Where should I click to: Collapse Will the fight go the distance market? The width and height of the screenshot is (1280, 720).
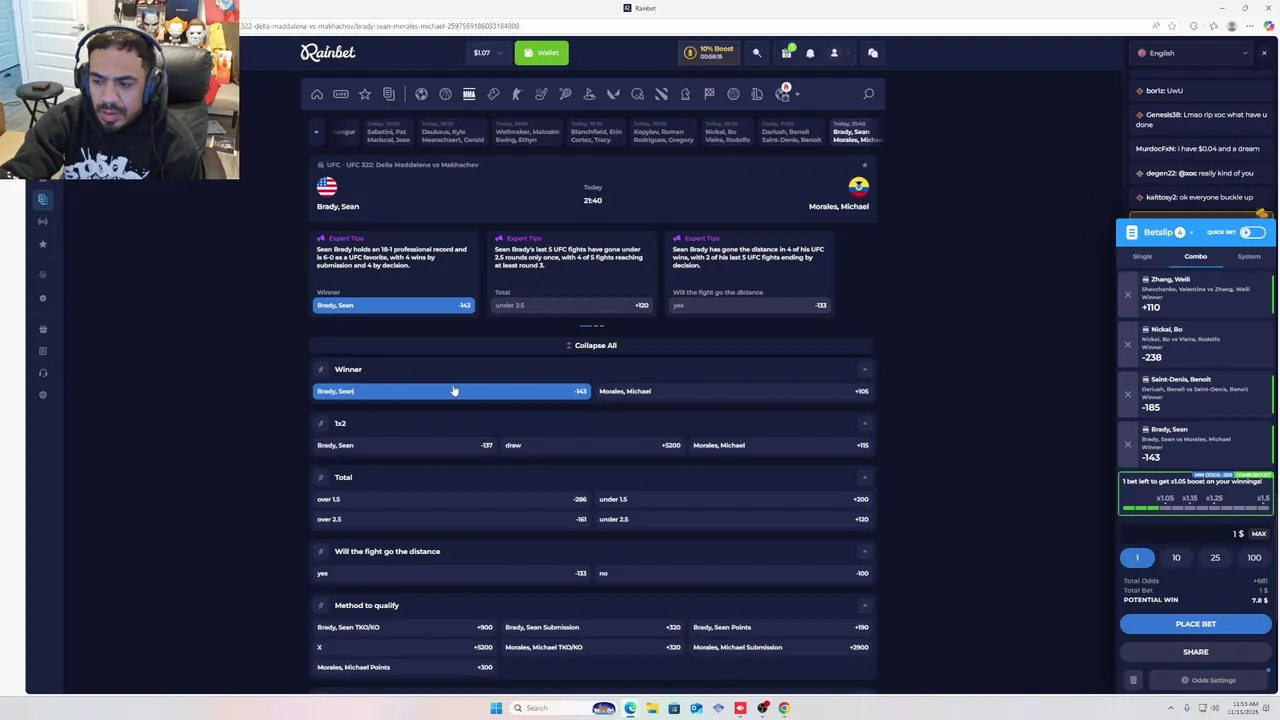click(864, 552)
